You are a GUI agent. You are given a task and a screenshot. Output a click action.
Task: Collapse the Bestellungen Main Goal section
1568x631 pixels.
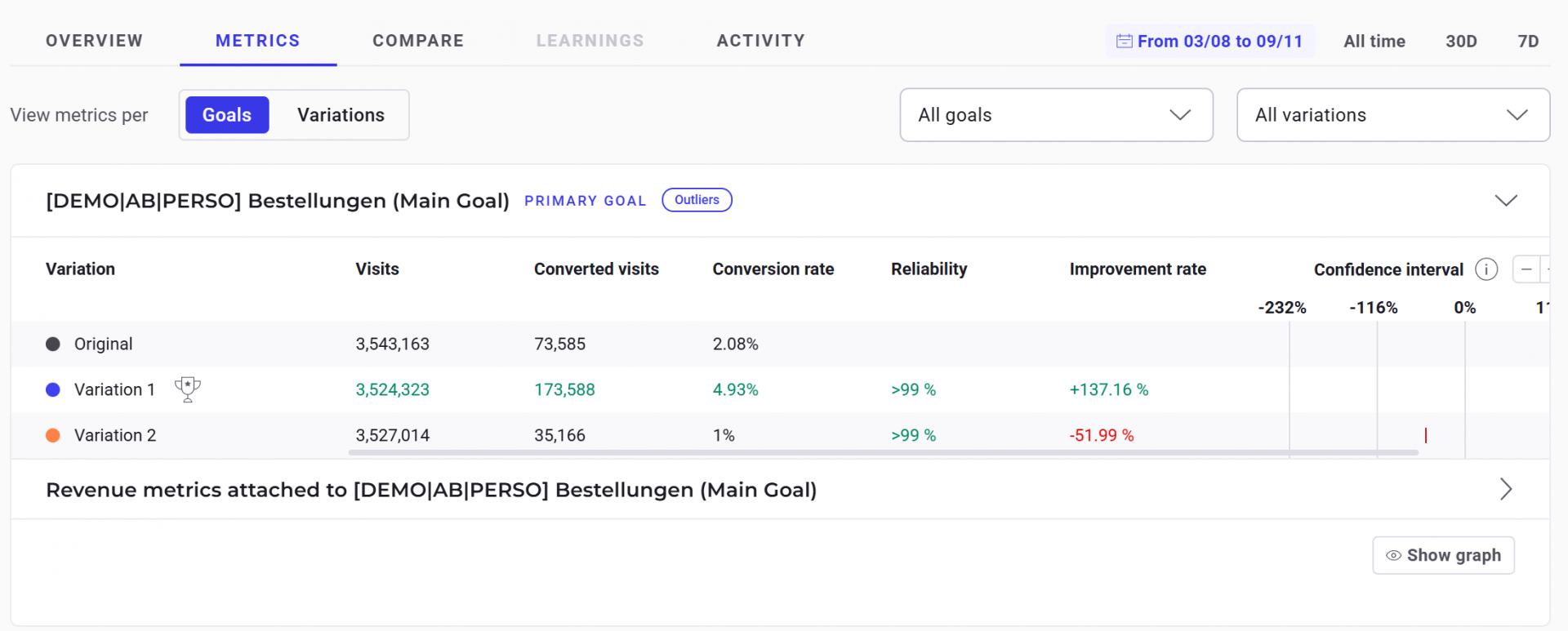1506,201
